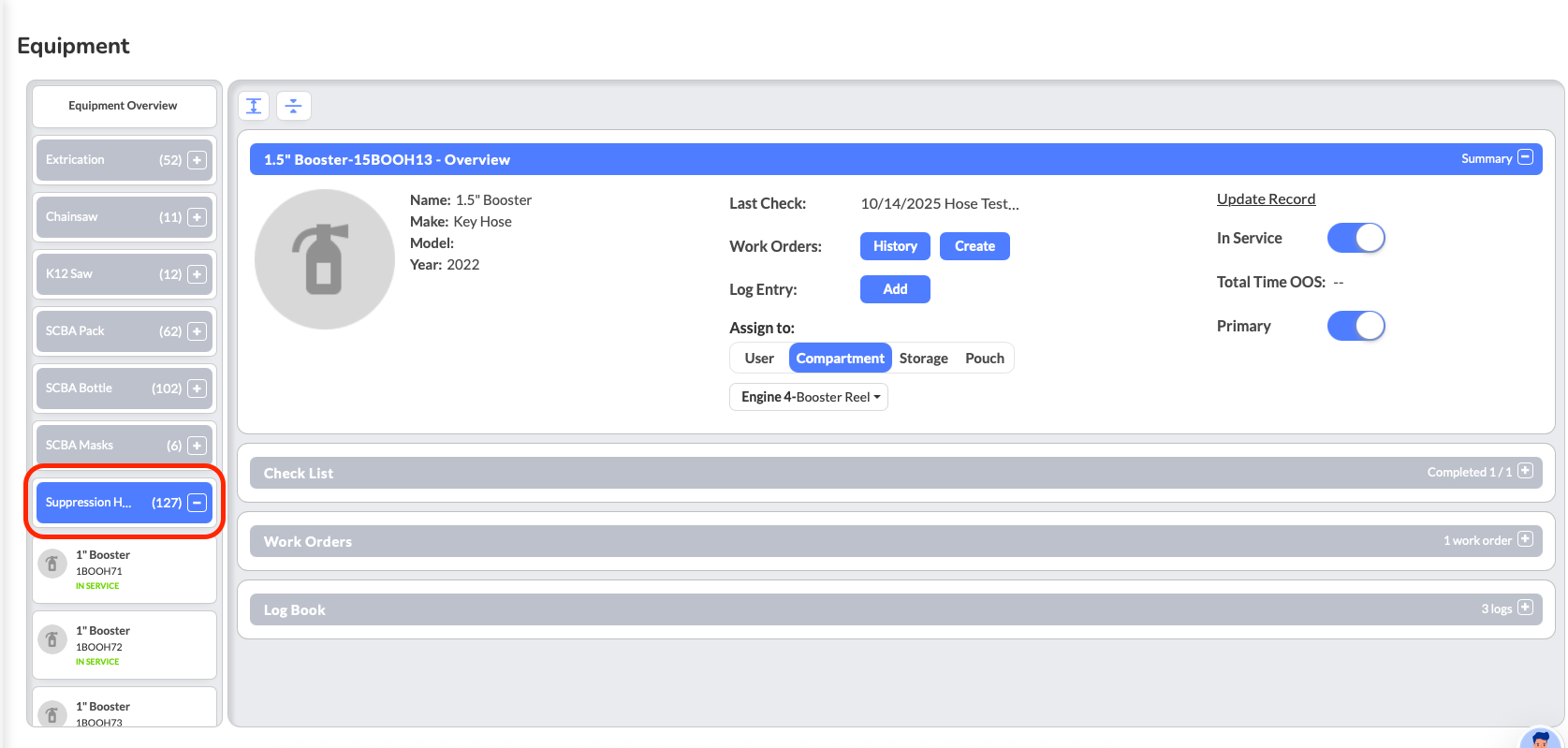The image size is (1568, 748).
Task: Expand Chainsaw category plus icon
Action: [x=197, y=217]
